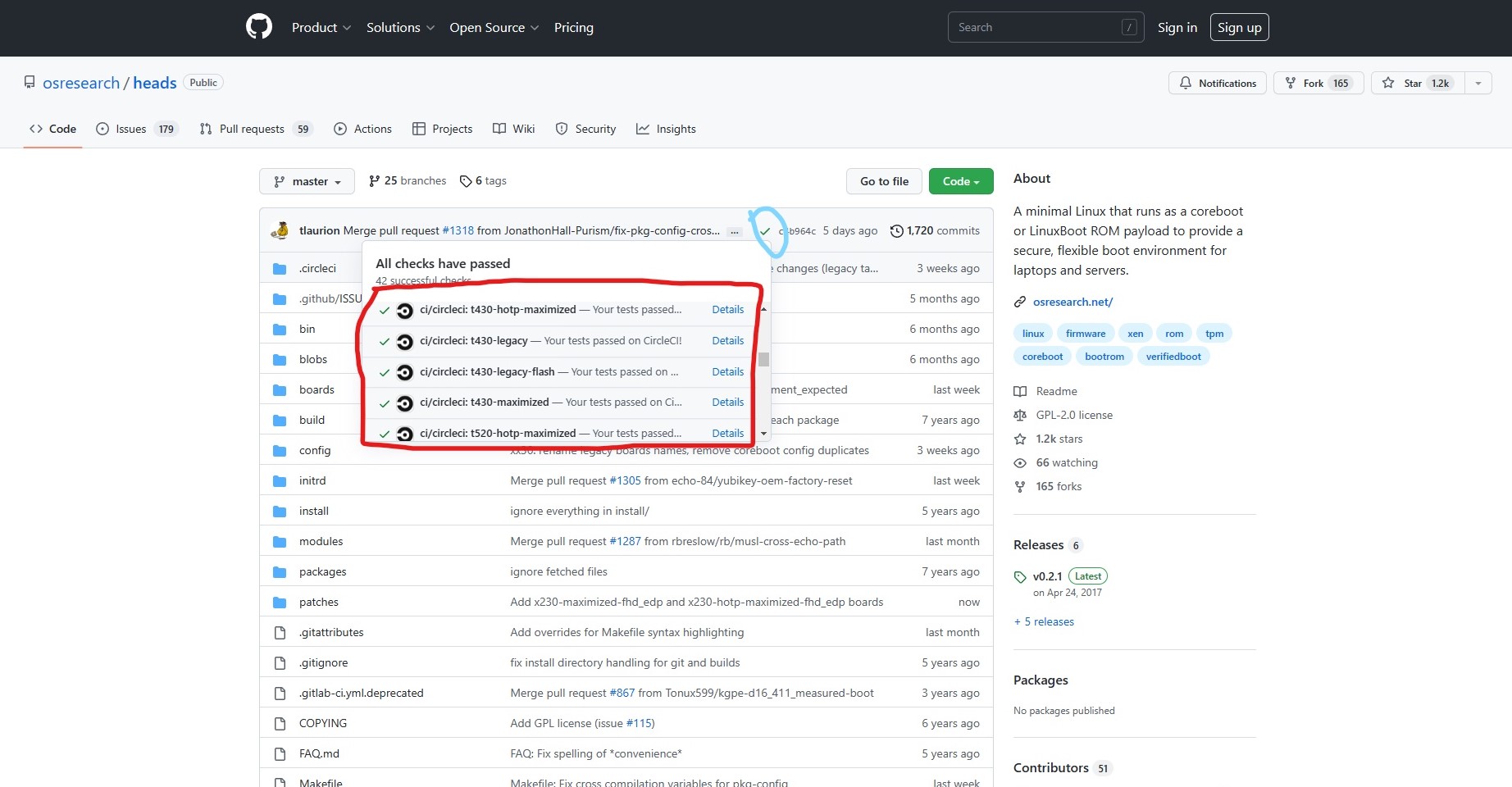1512x787 pixels.
Task: Click the Fork repository button
Action: pyautogui.click(x=1318, y=83)
